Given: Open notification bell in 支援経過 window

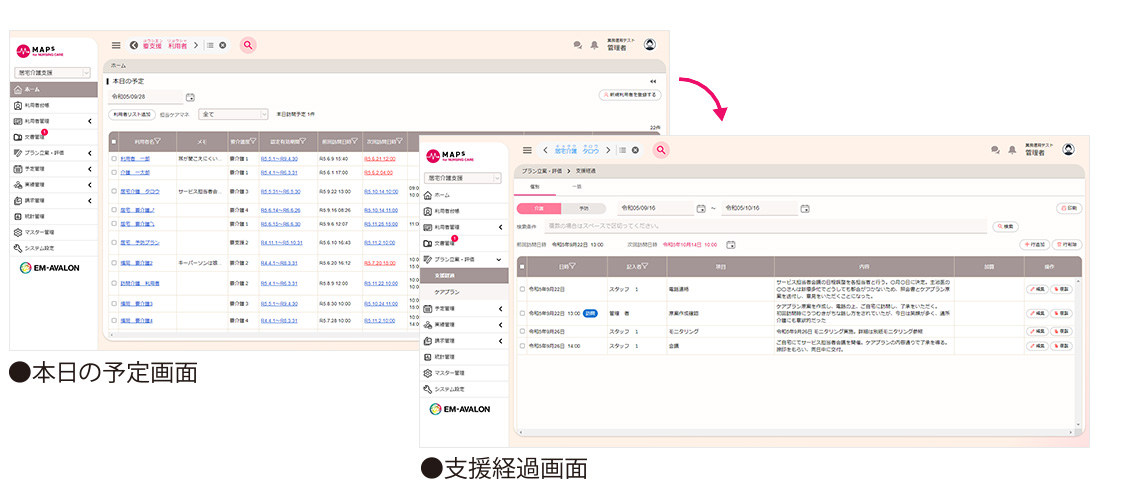Looking at the screenshot, I should pos(1012,150).
